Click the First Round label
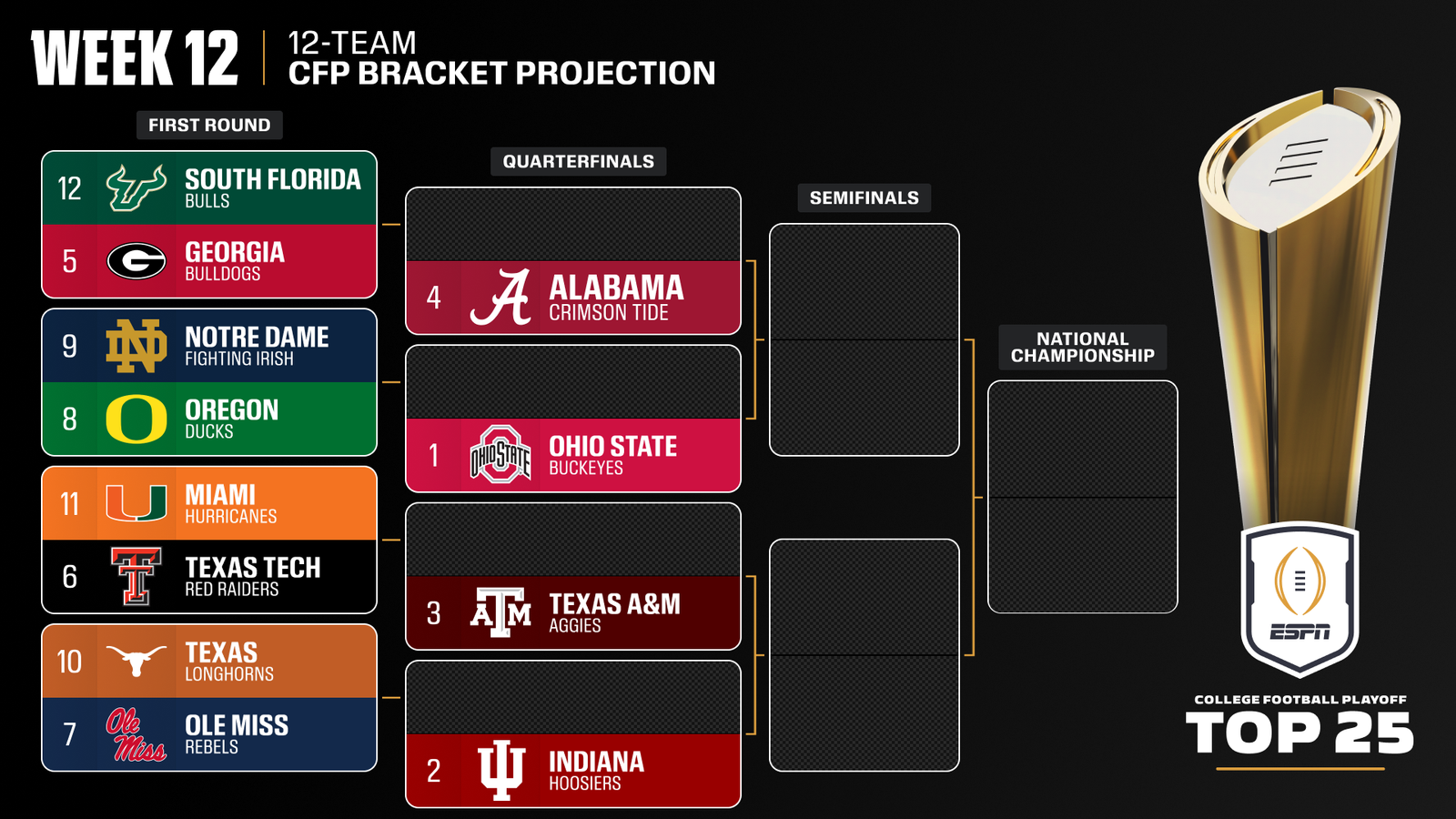 209,125
